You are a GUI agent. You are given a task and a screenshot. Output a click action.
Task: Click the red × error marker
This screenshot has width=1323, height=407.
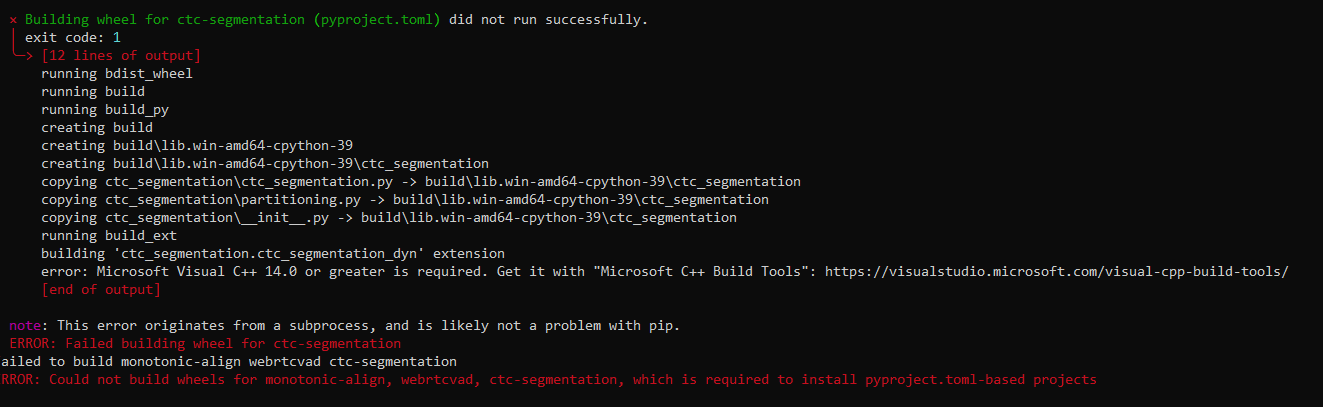coord(13,19)
